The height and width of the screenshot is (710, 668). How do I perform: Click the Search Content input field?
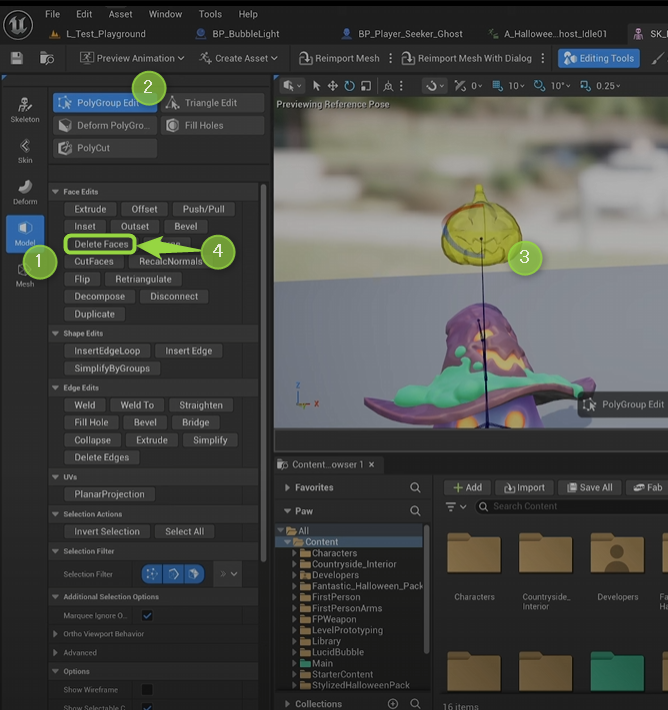pyautogui.click(x=572, y=507)
